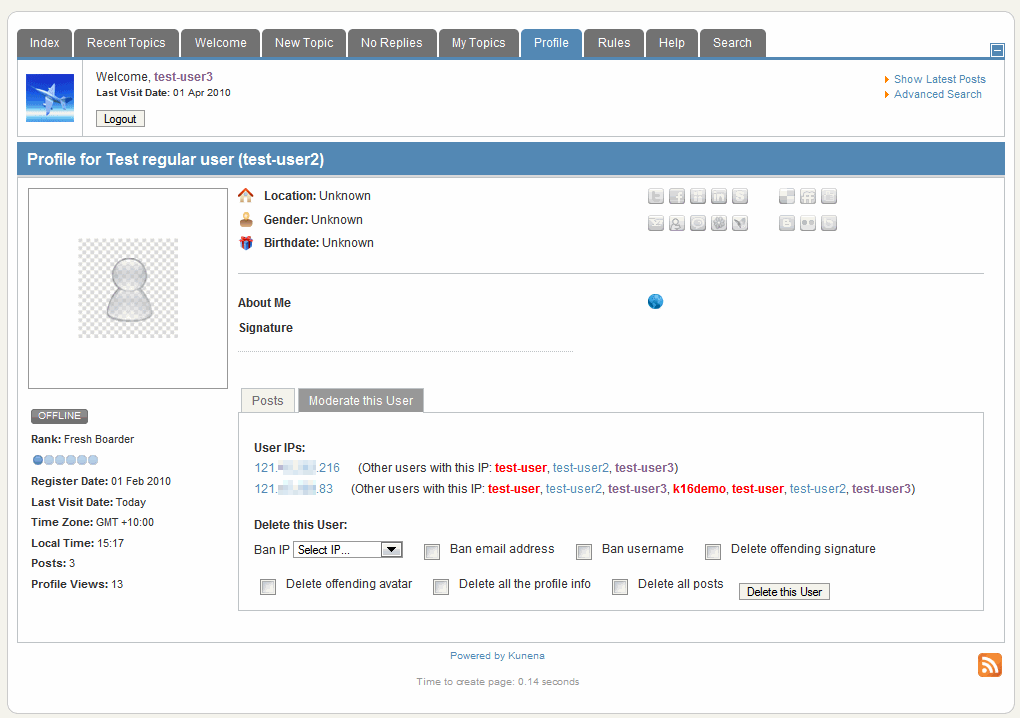Enable the Ban email address checkbox
Screen dimensions: 1020x718
432,552
